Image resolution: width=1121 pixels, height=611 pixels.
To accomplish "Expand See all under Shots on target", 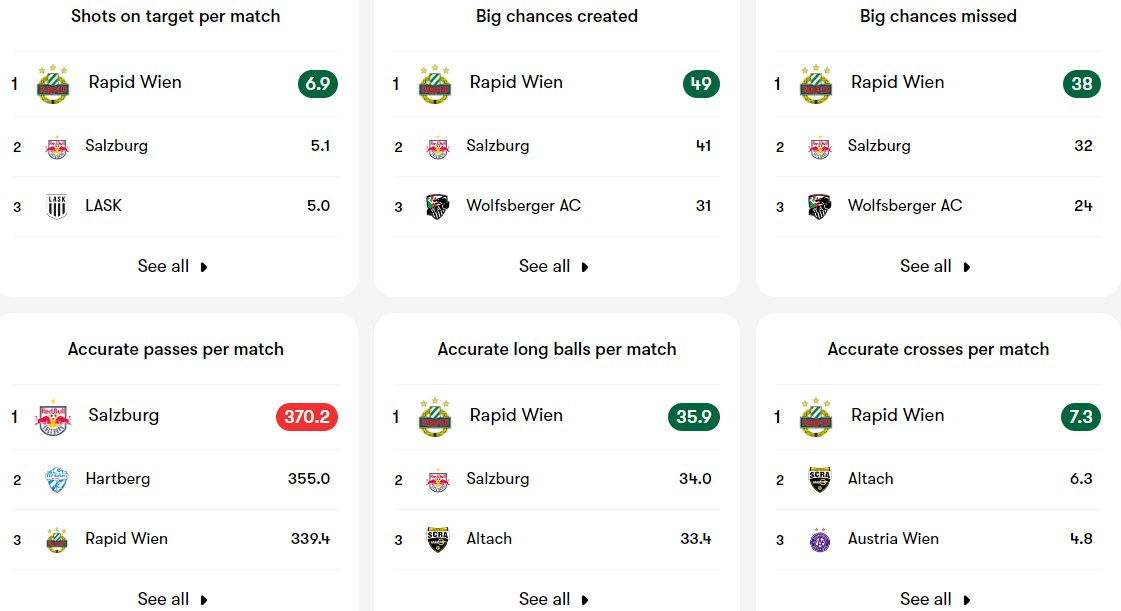I will 172,267.
